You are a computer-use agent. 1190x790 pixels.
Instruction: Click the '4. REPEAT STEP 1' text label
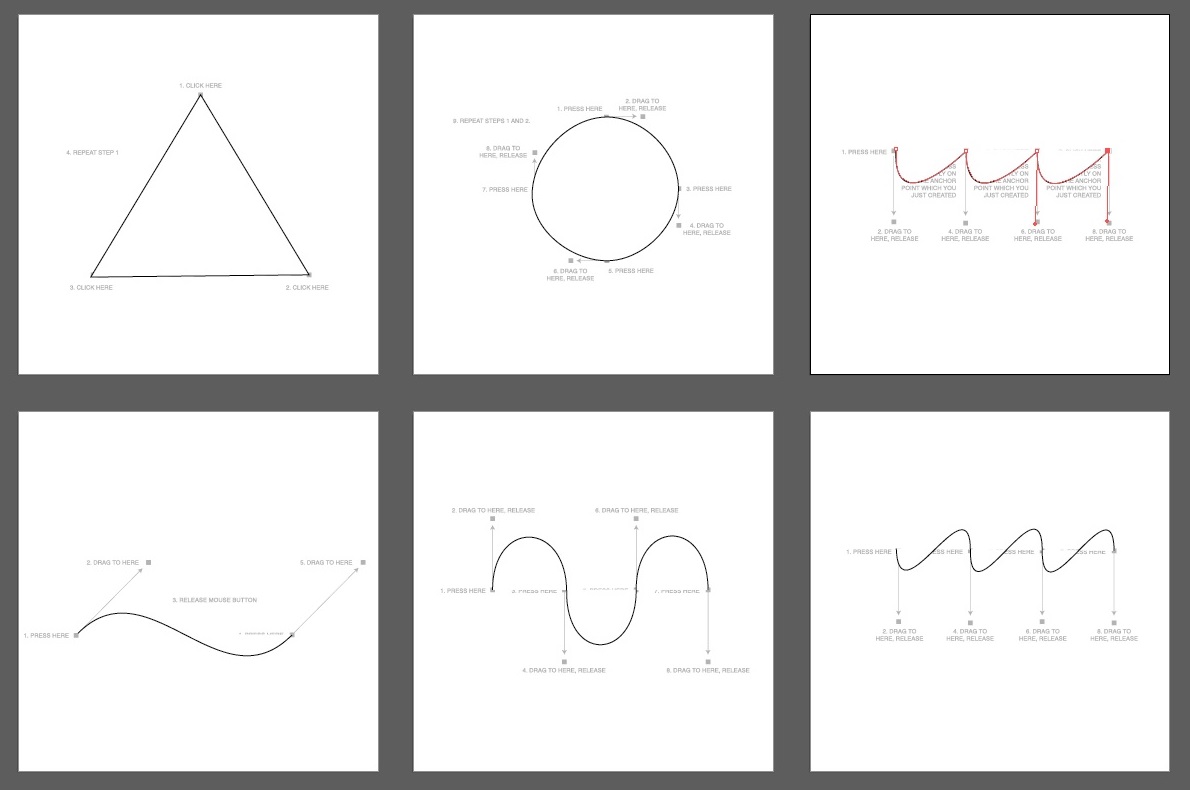[92, 153]
